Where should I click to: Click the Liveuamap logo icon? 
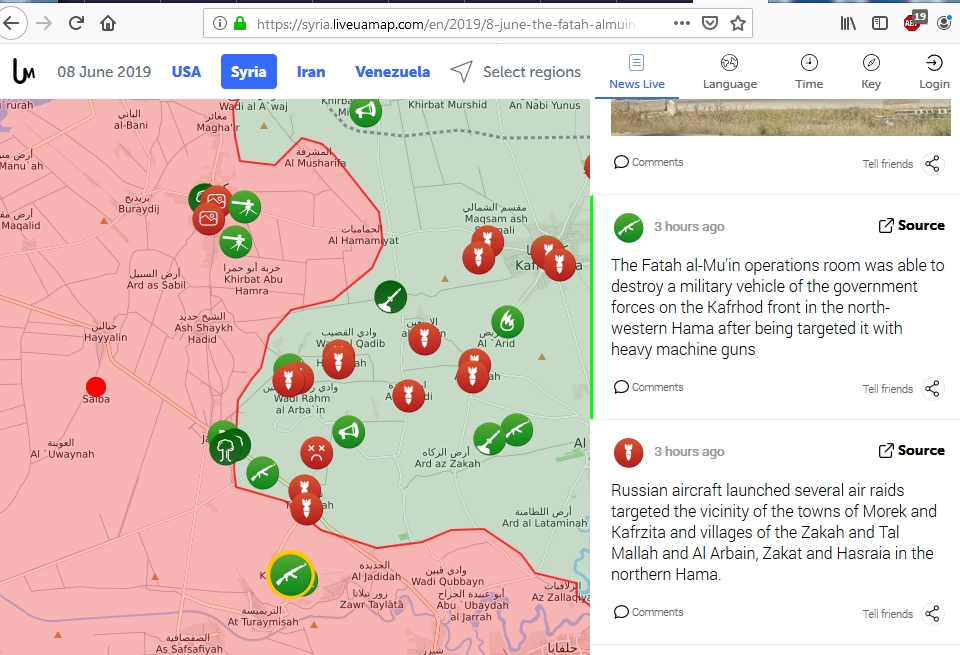[x=24, y=72]
